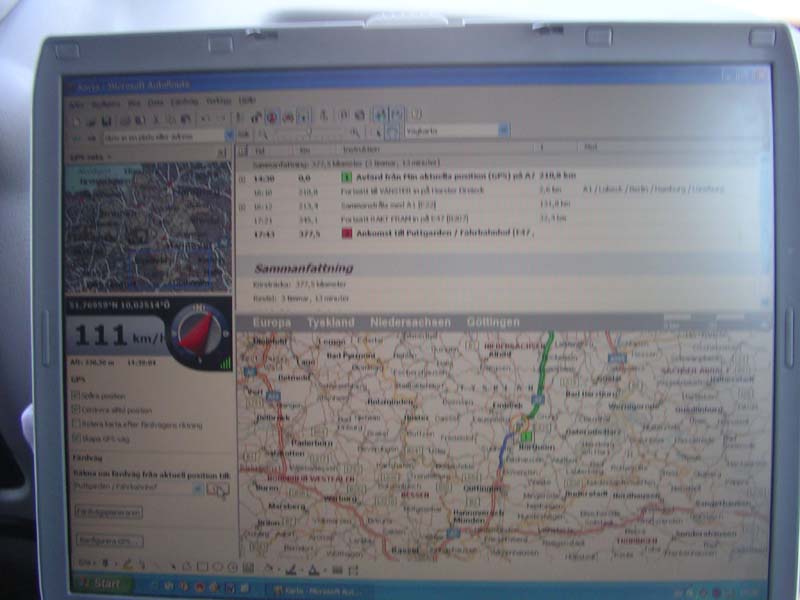Click the Save toolbar icon
The height and width of the screenshot is (600, 800).
[x=106, y=121]
